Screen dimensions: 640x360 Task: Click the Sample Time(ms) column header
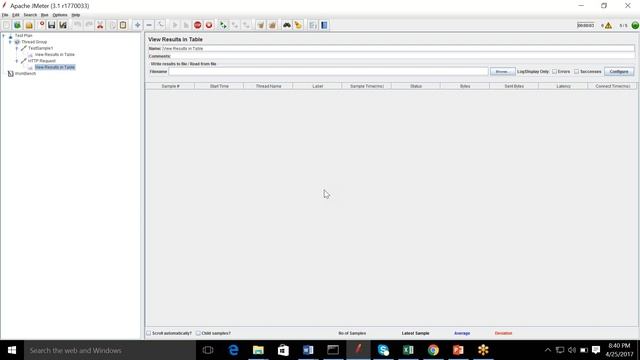pyautogui.click(x=367, y=86)
